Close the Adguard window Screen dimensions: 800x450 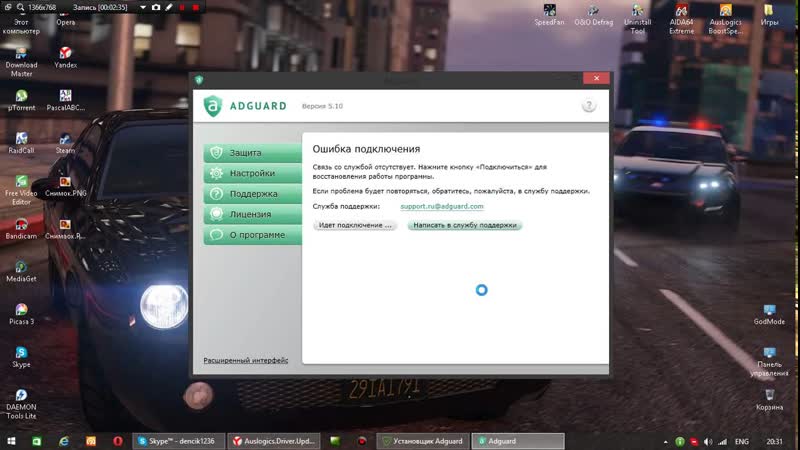[x=596, y=78]
